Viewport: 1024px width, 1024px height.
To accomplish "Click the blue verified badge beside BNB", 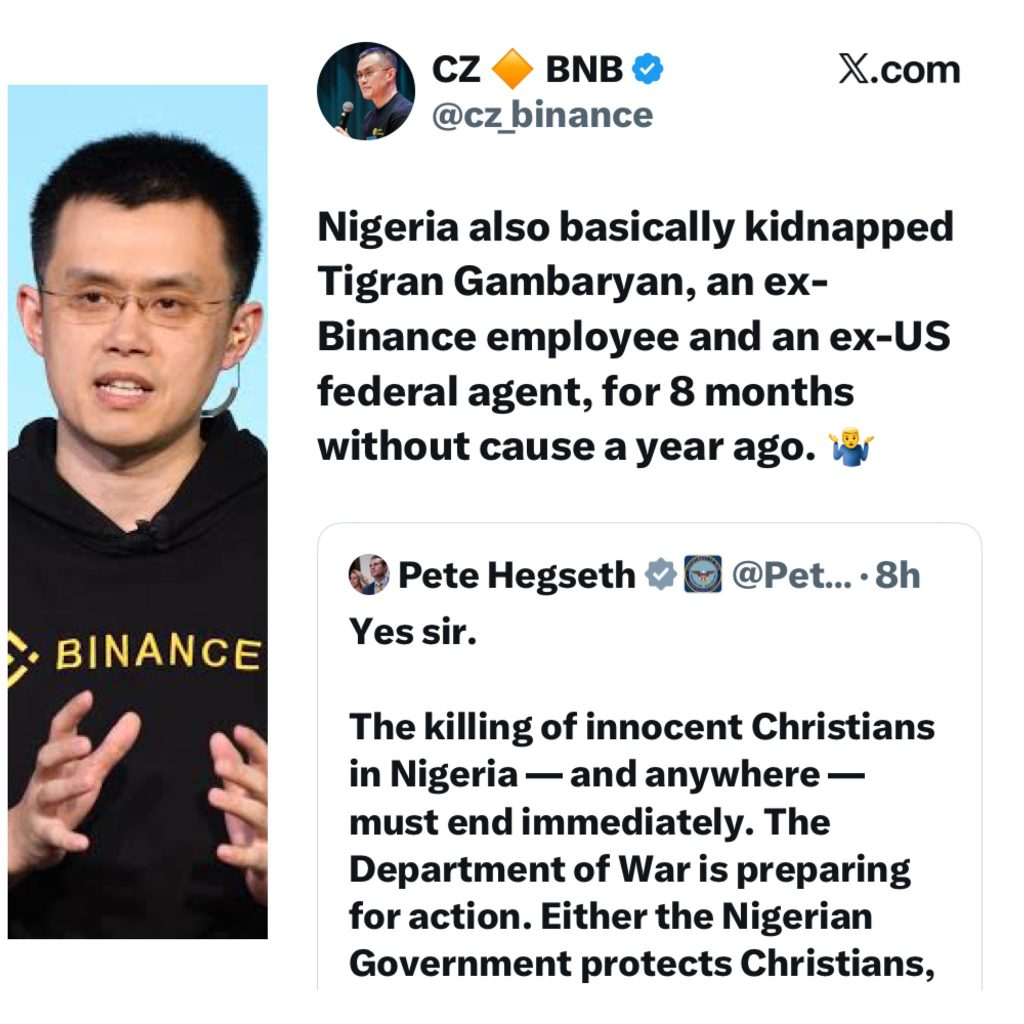I will [x=647, y=69].
